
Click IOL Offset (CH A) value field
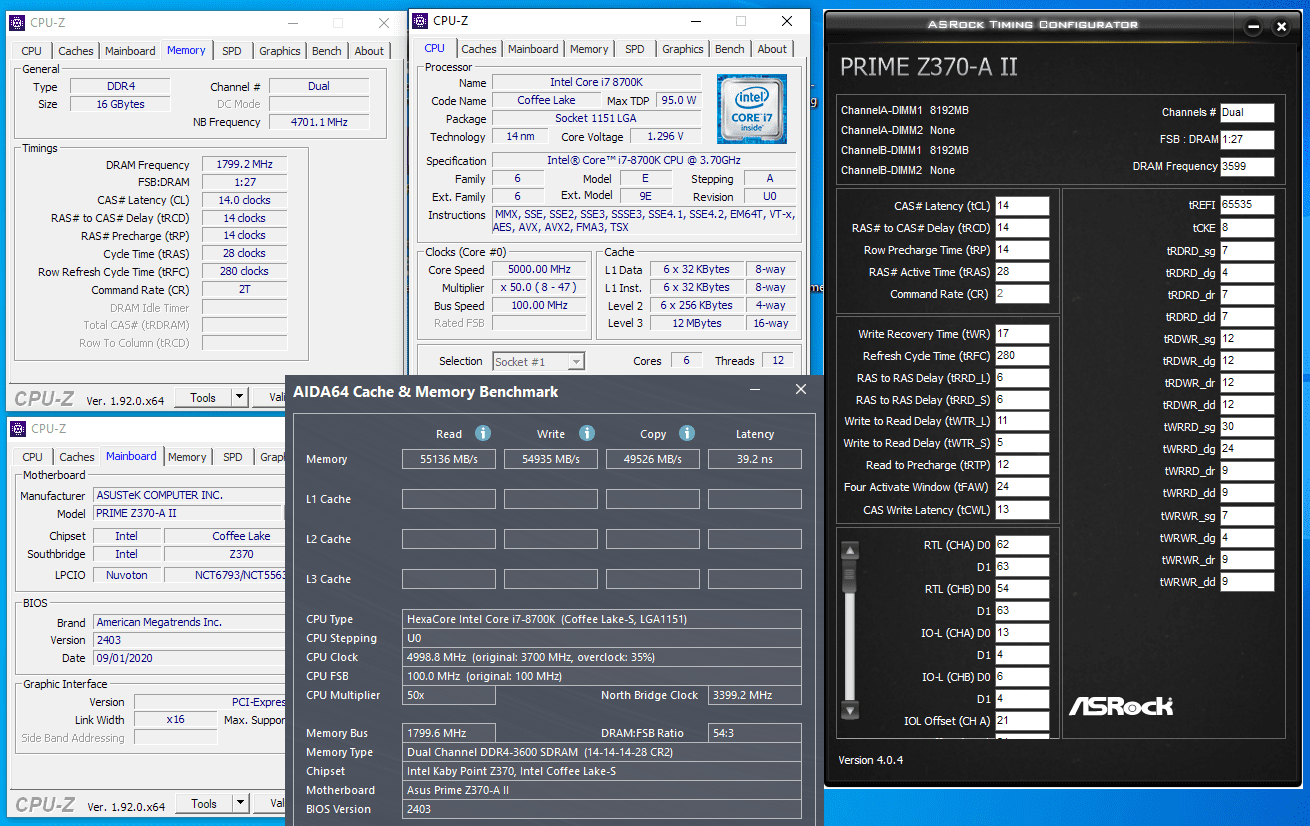pos(1022,721)
